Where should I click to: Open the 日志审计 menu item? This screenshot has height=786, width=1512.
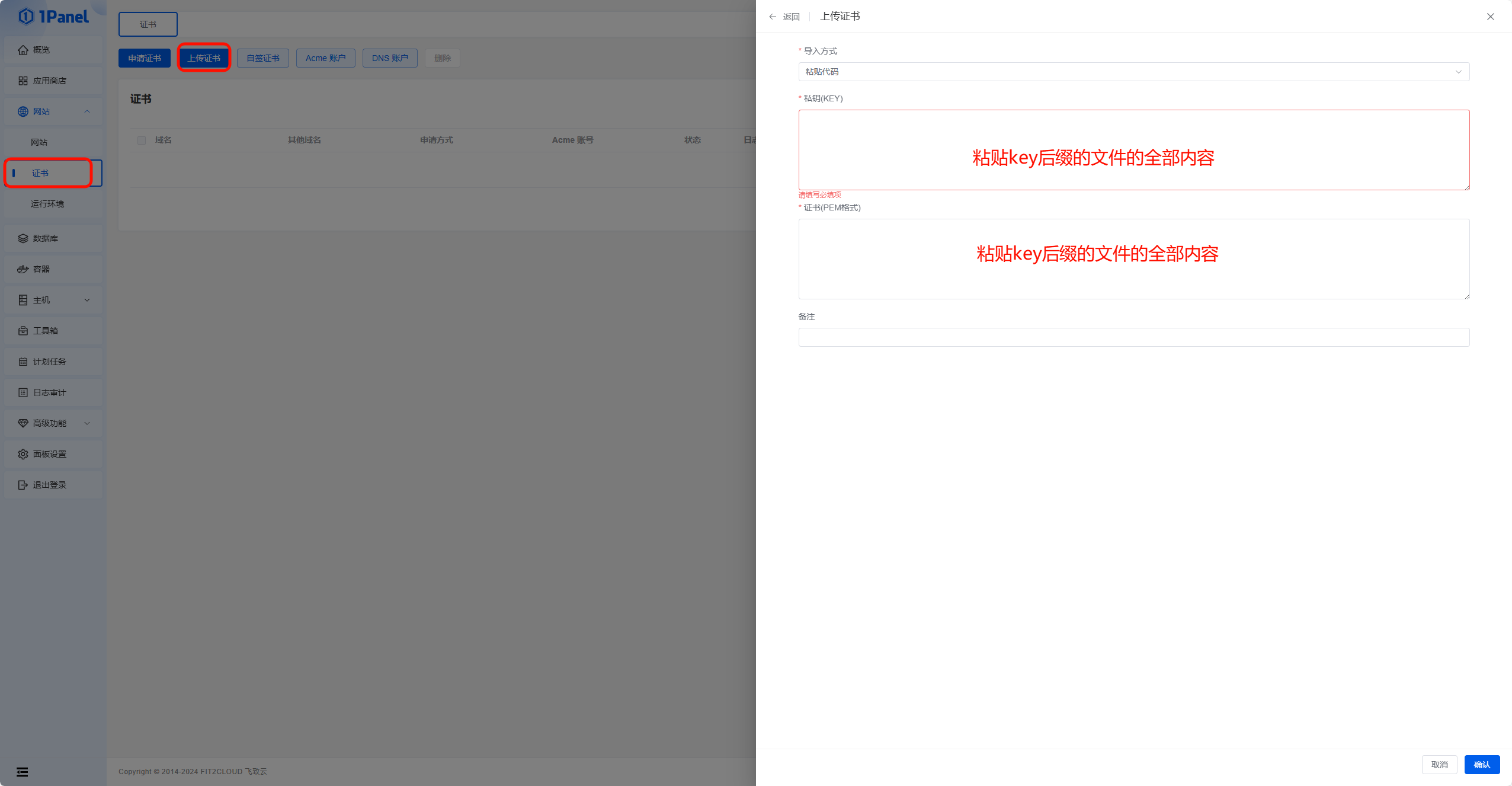pos(50,392)
